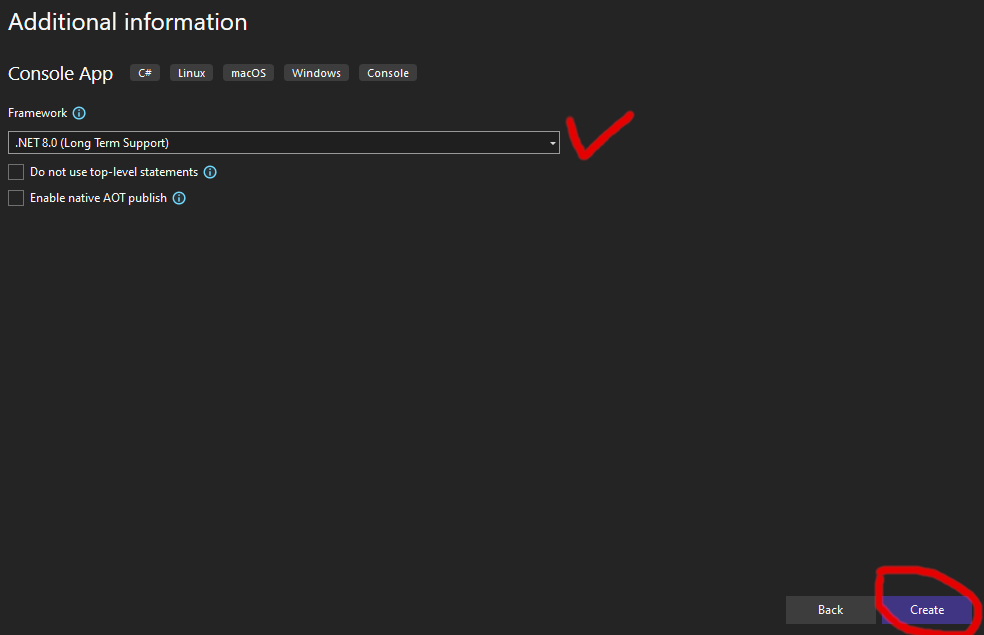Click the arrow on the Framework dropdown
Viewport: 984px width, 635px height.
[552, 143]
